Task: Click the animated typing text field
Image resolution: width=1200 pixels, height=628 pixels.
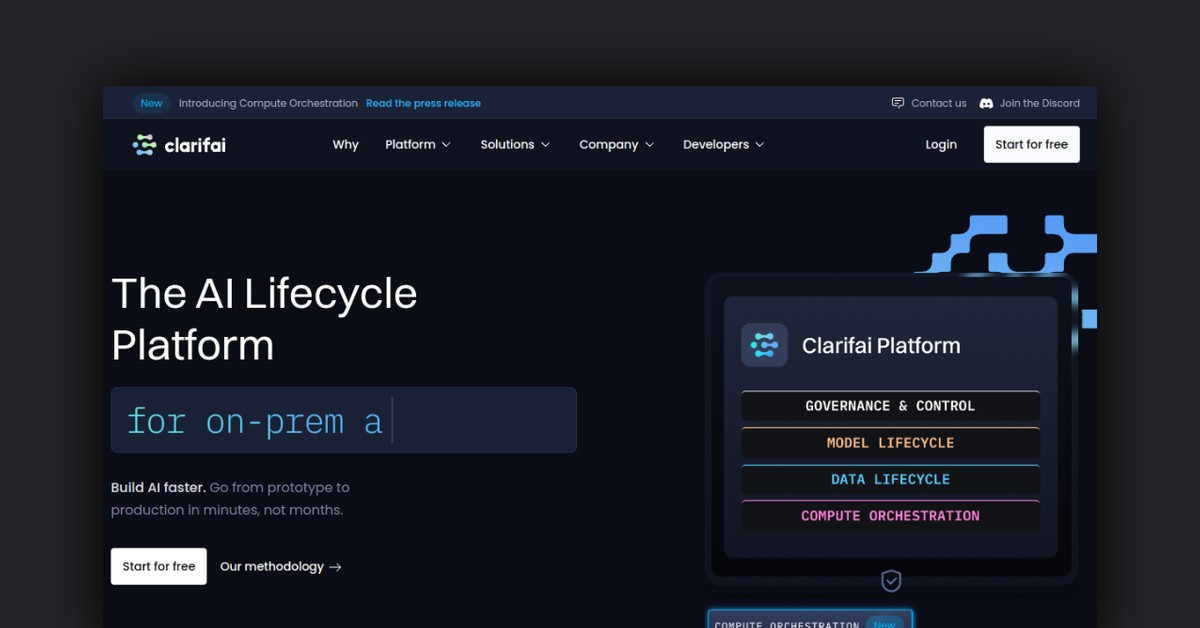Action: [343, 421]
